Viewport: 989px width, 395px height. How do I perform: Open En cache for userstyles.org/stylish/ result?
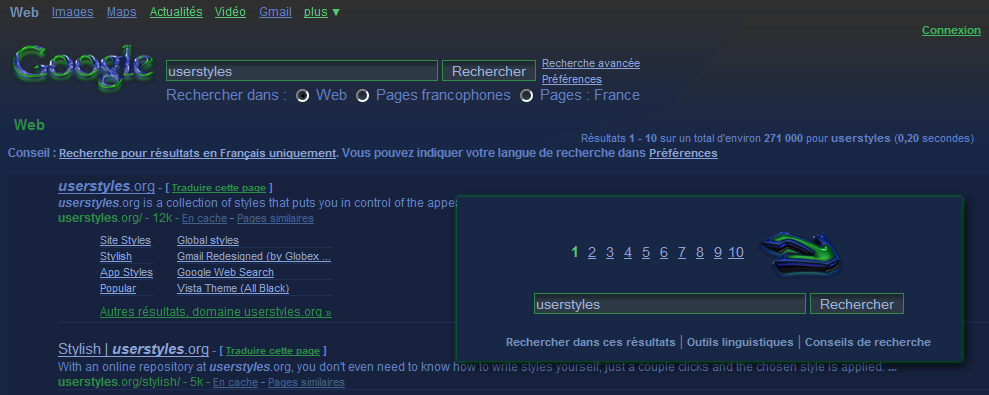click(x=235, y=382)
